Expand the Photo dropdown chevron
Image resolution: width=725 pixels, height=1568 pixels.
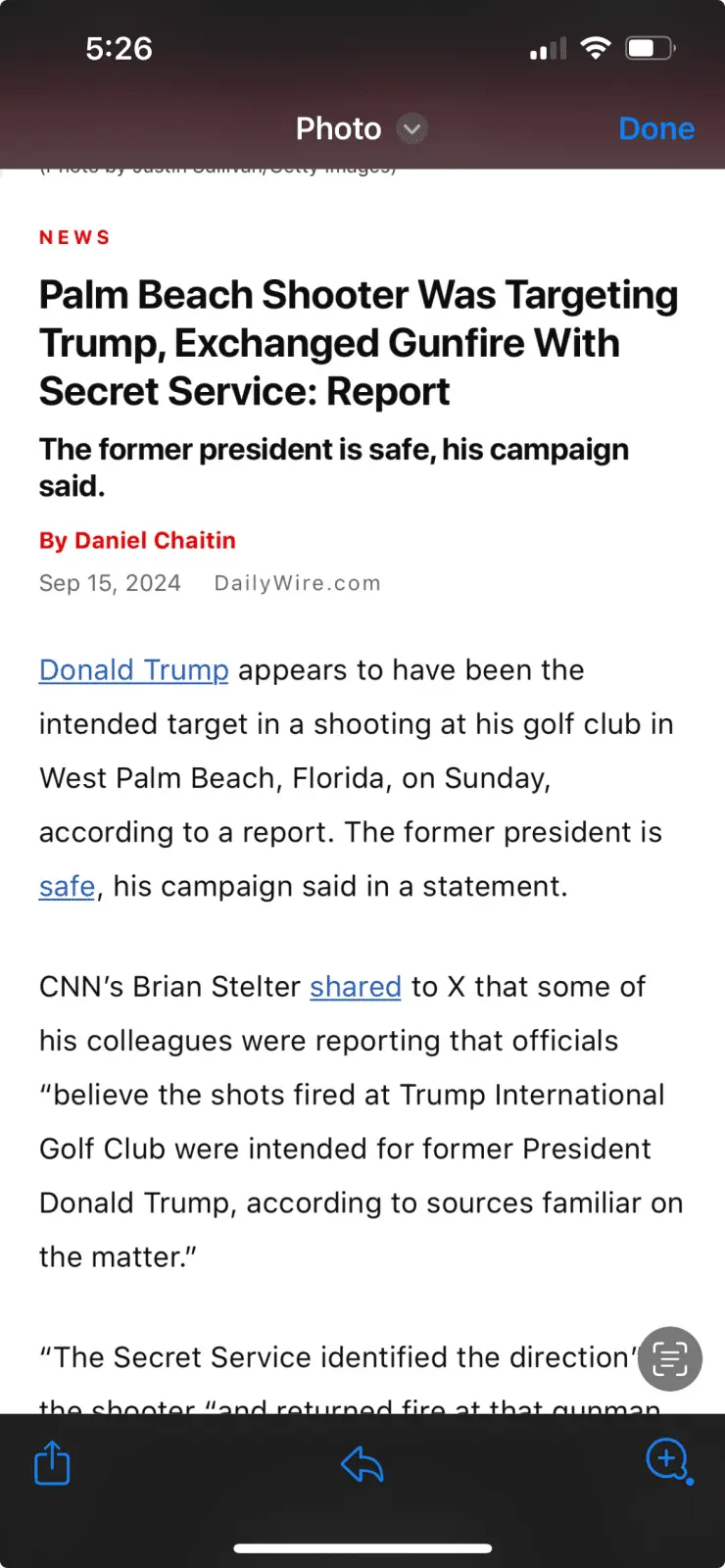click(412, 128)
